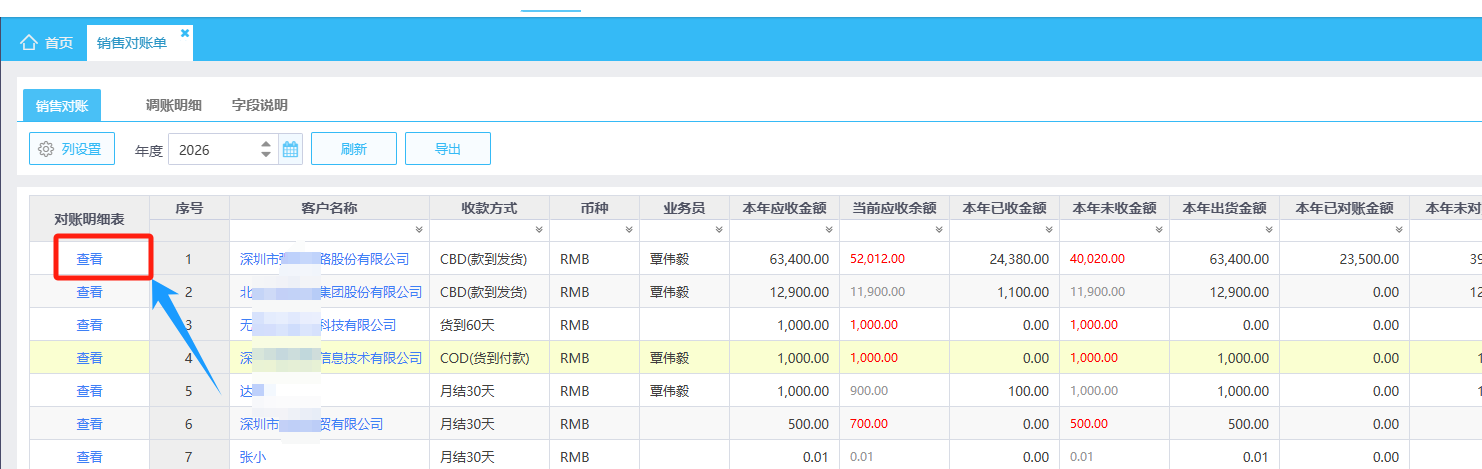The image size is (1482, 469).
Task: Click the 当前应收余额 column header
Action: [894, 208]
